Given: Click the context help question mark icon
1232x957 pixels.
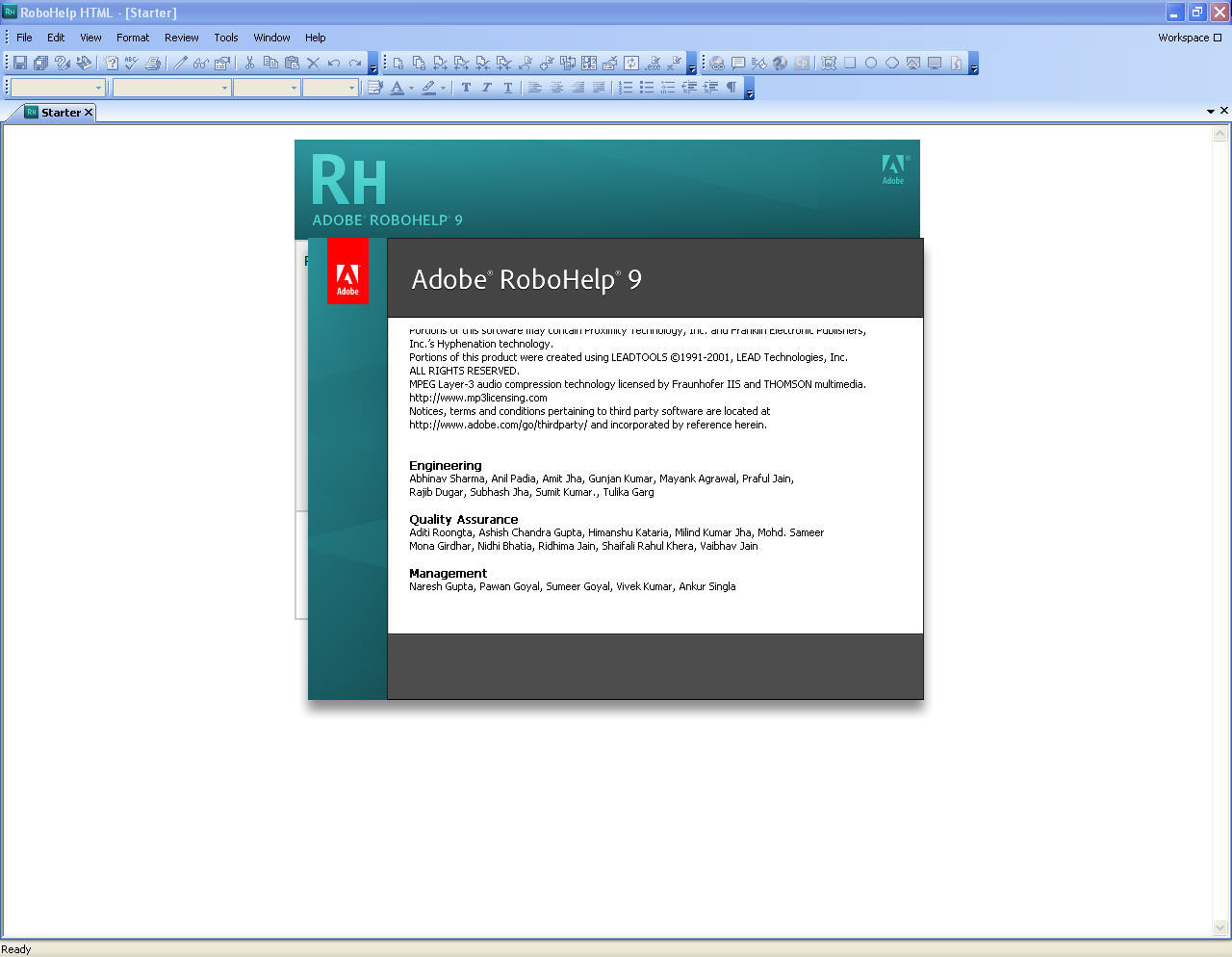Looking at the screenshot, I should point(111,63).
